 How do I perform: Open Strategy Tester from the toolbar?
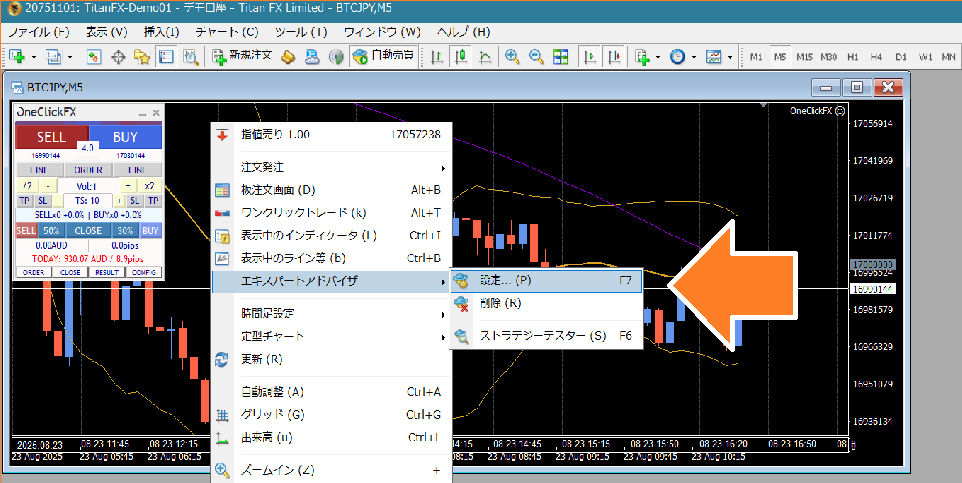pyautogui.click(x=191, y=57)
